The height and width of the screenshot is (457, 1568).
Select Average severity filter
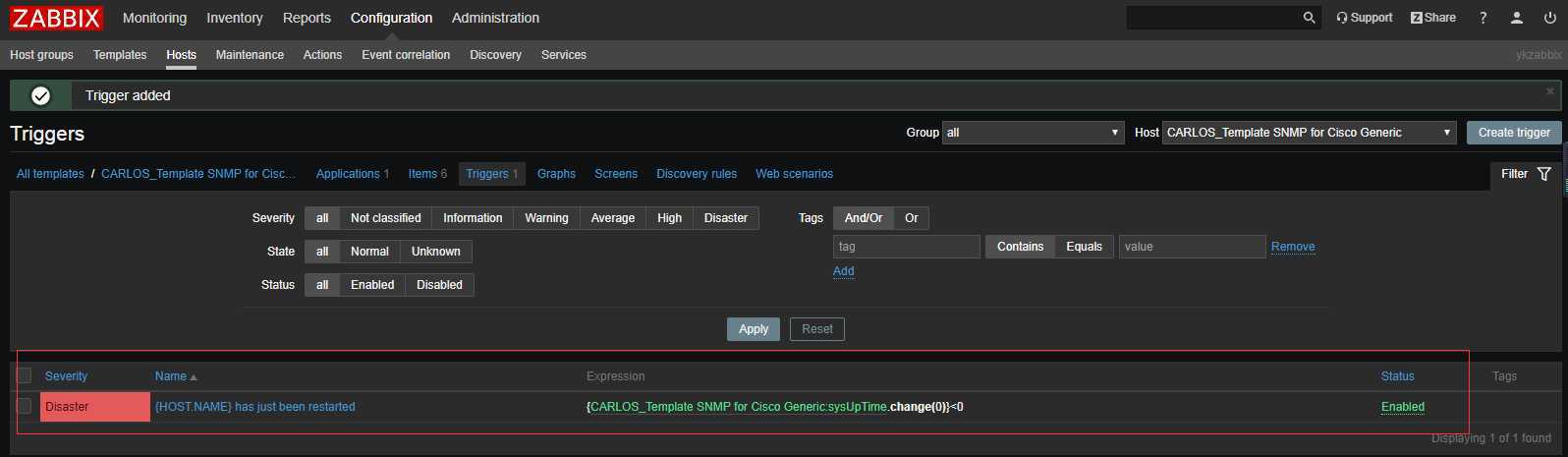click(x=613, y=218)
